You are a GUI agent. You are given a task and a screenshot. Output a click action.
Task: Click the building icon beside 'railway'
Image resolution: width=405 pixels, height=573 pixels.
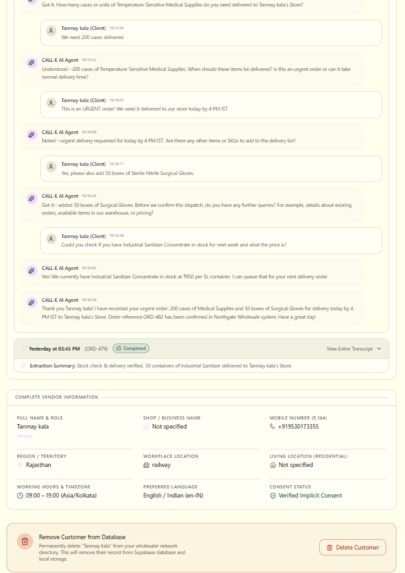146,465
